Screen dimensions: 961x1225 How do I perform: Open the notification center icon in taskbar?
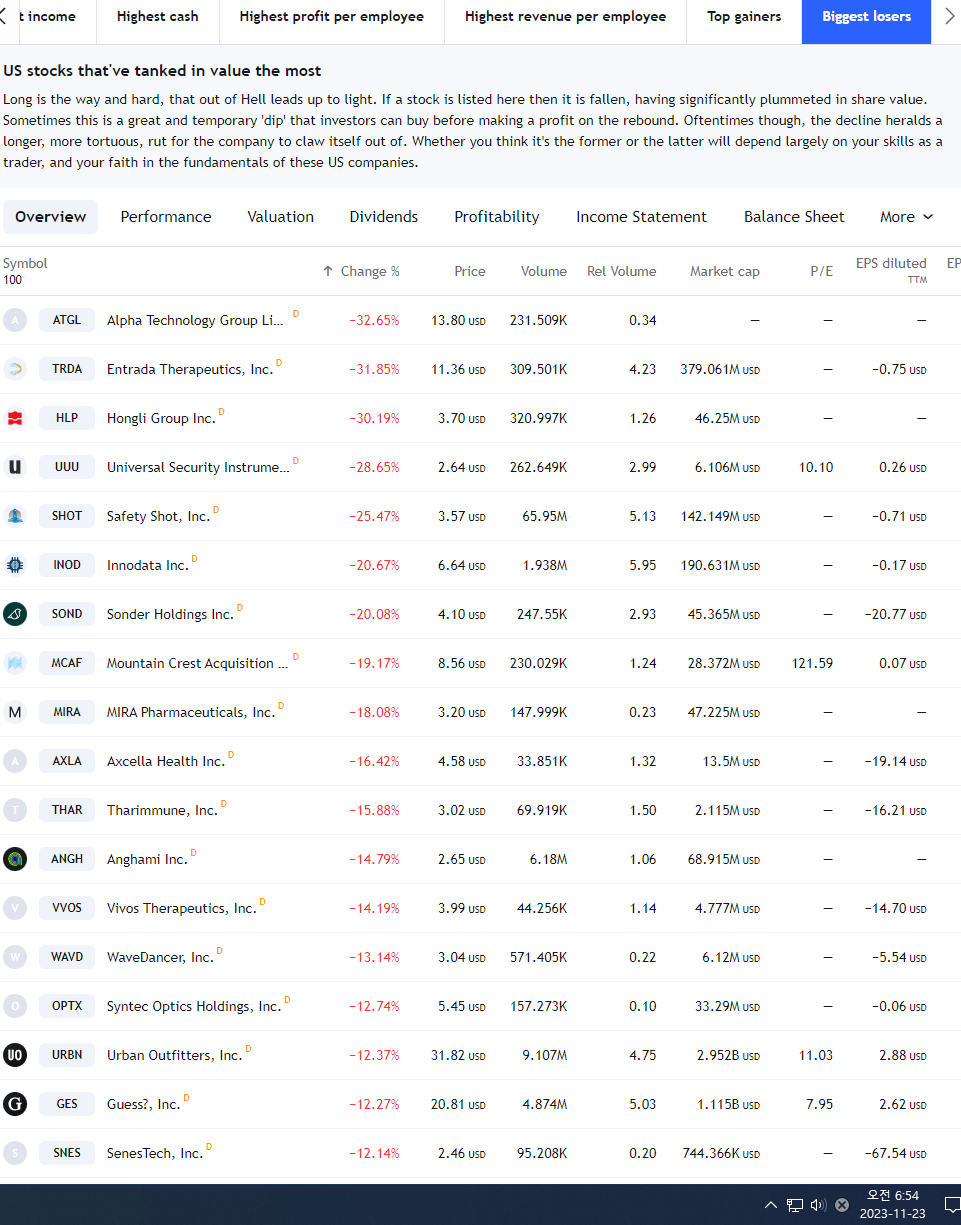click(952, 1205)
